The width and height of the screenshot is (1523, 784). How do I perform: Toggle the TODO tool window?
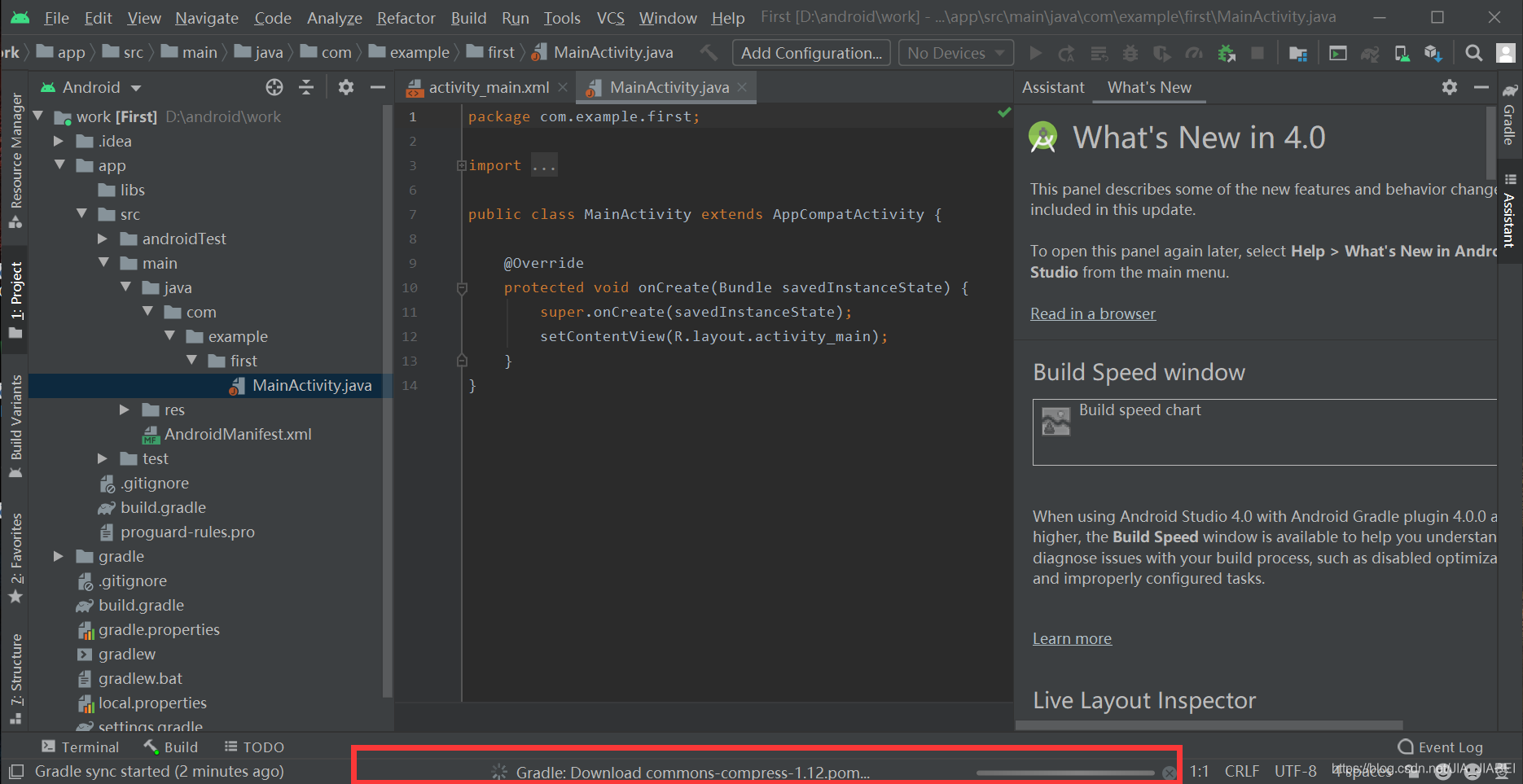[254, 747]
